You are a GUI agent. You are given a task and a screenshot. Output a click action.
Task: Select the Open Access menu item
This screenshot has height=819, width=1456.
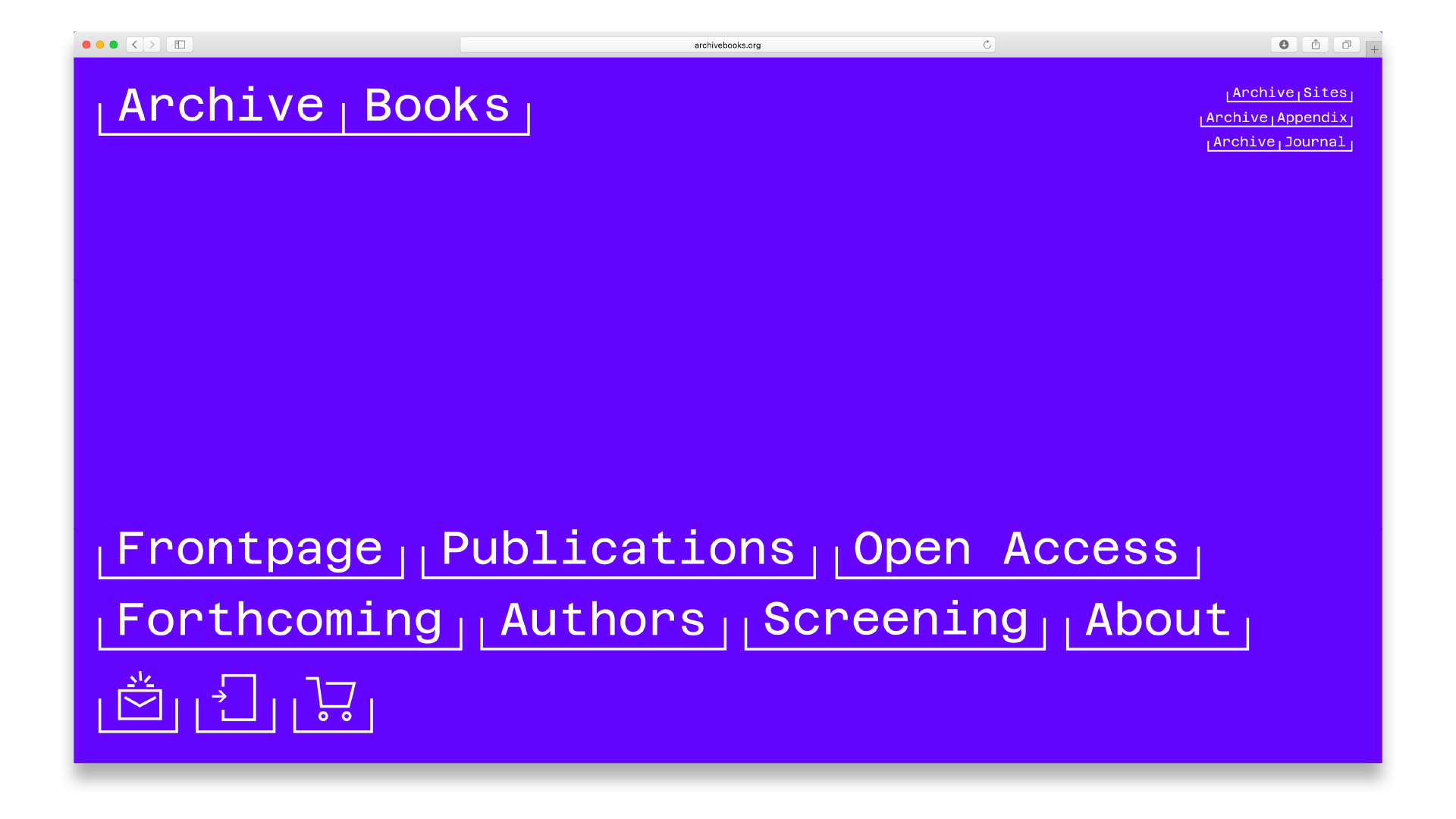tap(1016, 549)
